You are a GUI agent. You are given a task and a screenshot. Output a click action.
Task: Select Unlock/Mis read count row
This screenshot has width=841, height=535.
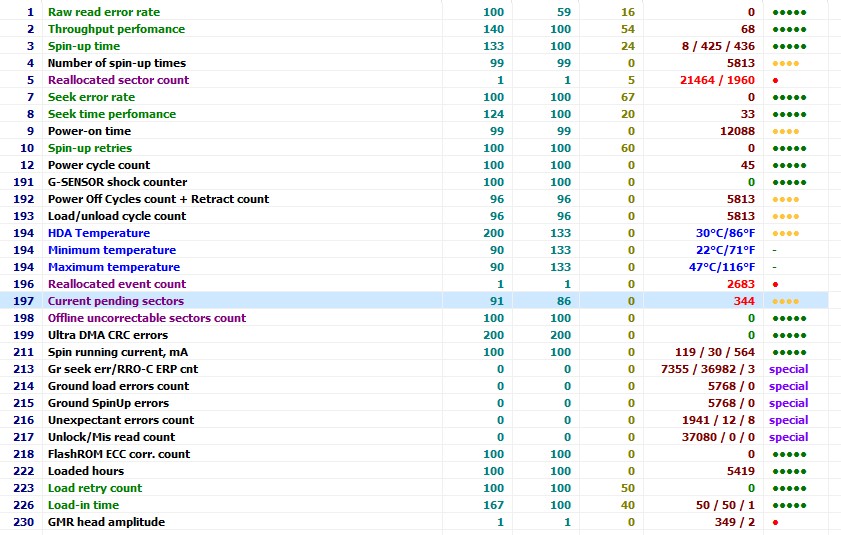414,437
